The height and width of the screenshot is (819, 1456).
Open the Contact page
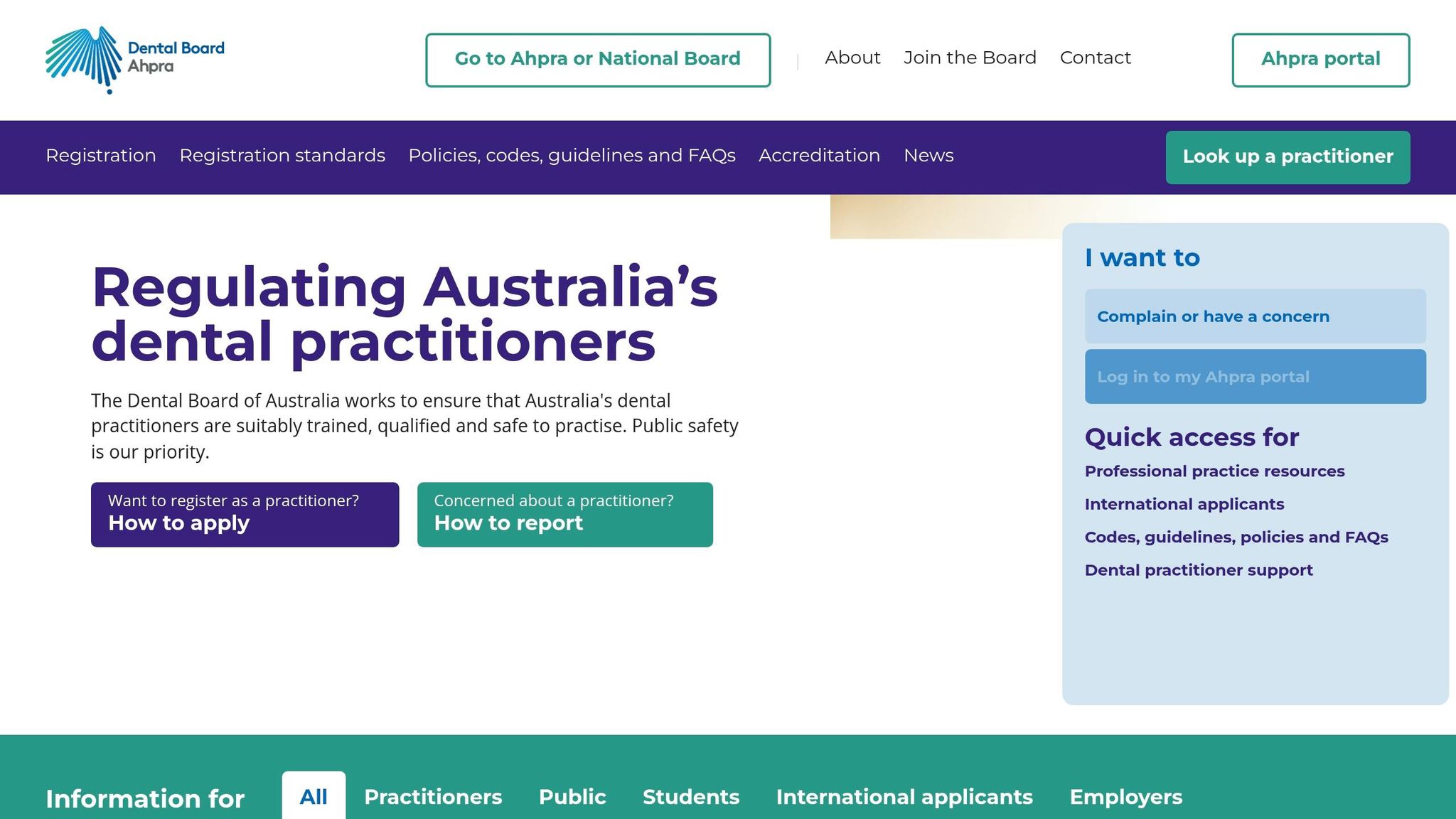click(x=1095, y=58)
